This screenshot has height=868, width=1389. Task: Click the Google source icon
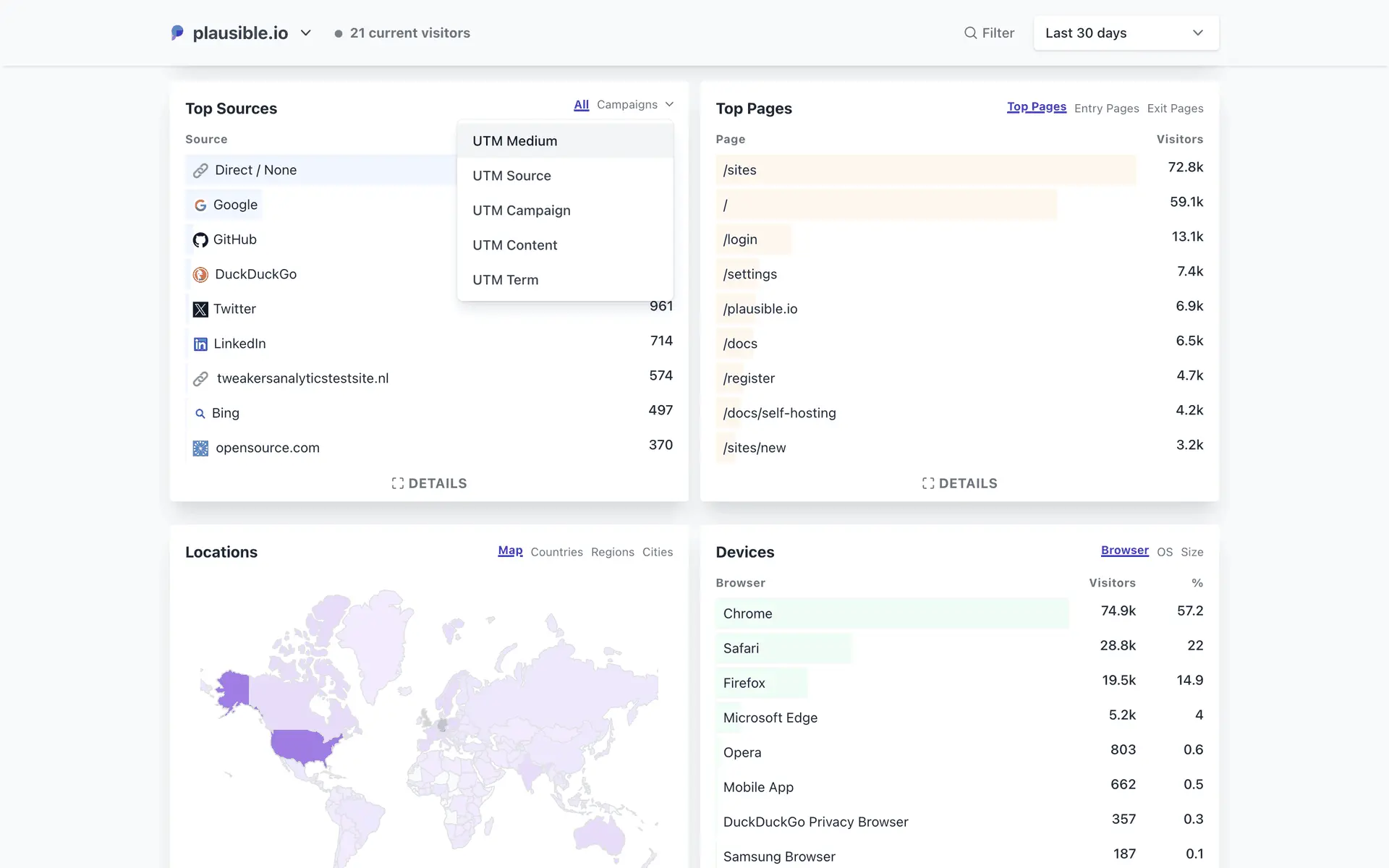[x=200, y=205]
